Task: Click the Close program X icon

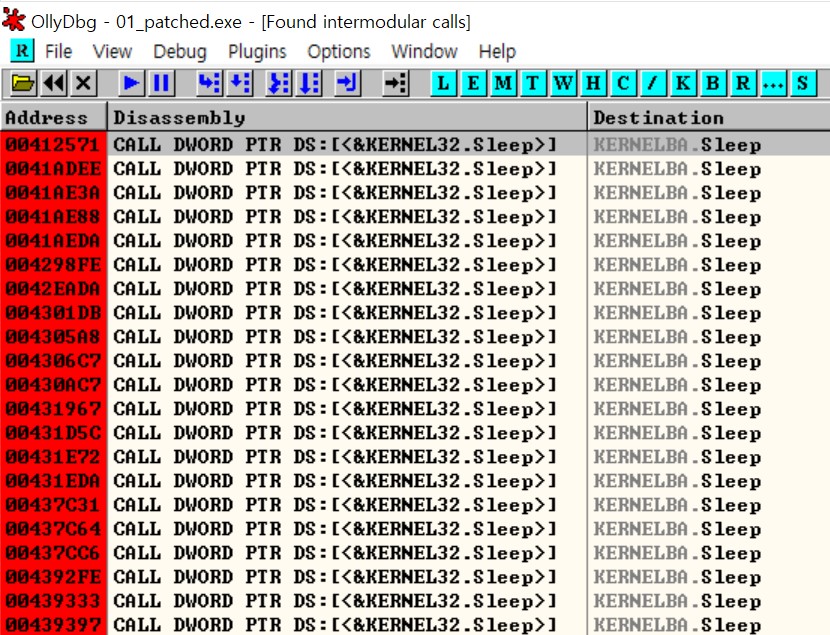Action: tap(84, 84)
